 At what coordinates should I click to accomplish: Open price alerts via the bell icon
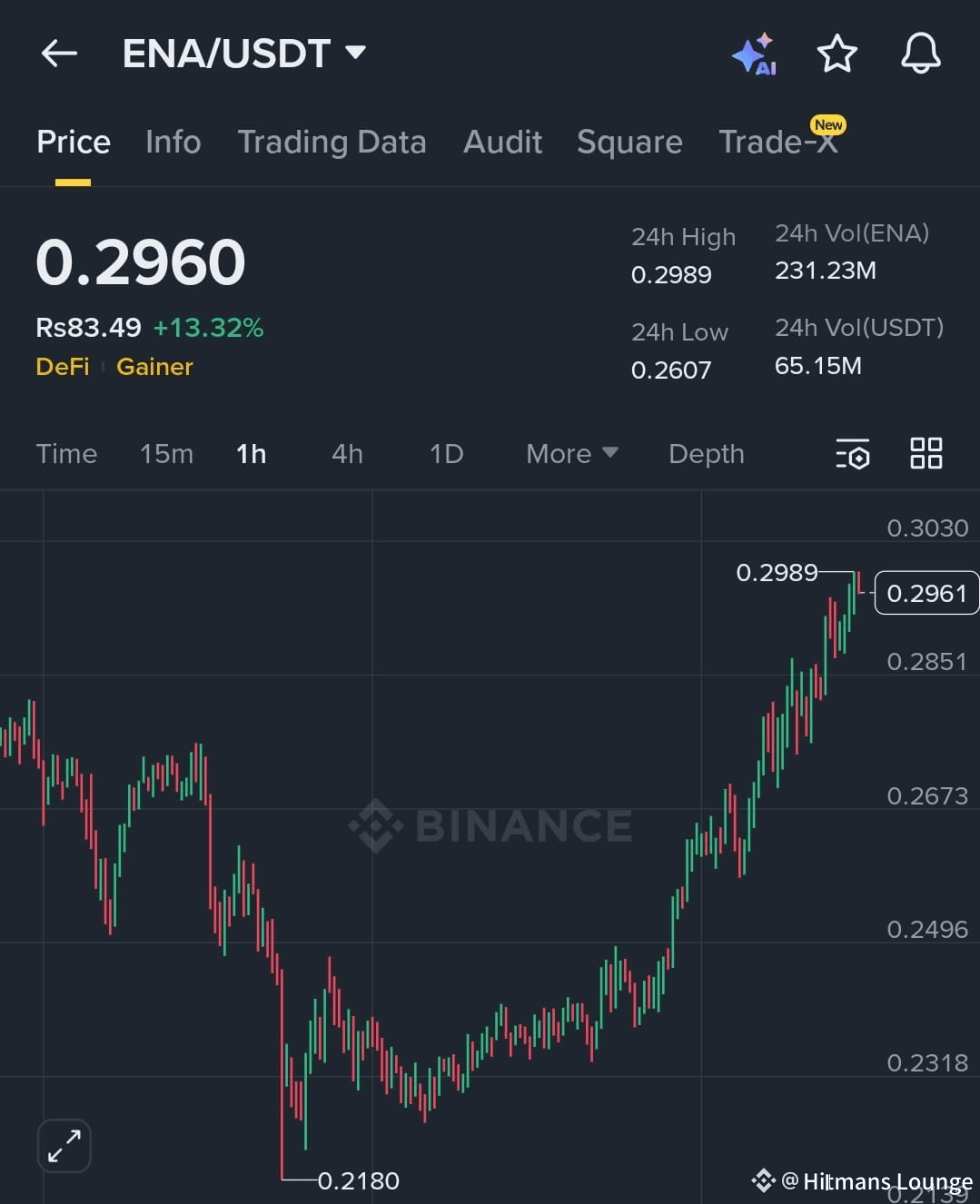pos(920,54)
